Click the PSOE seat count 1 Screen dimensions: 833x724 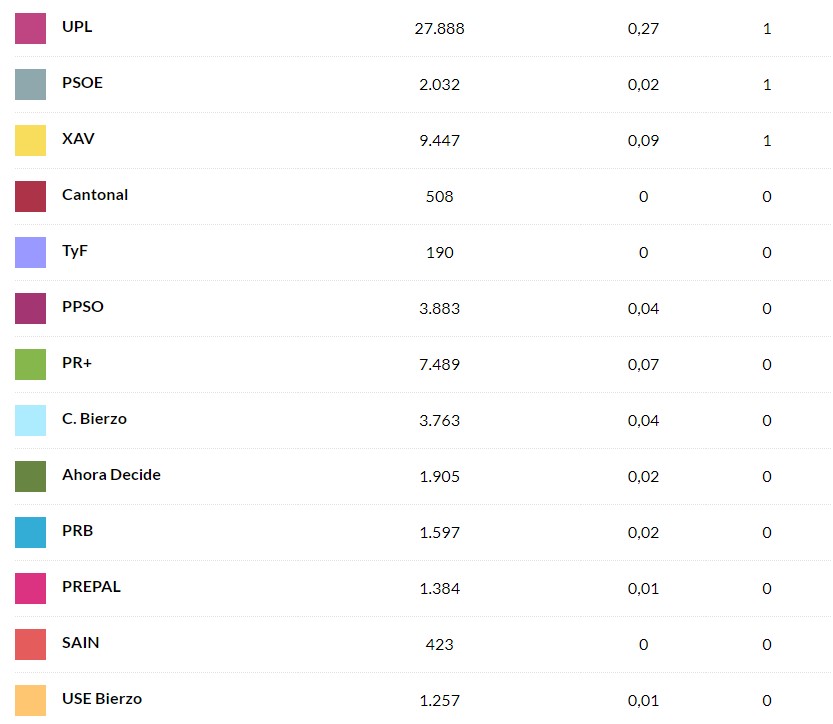point(767,84)
